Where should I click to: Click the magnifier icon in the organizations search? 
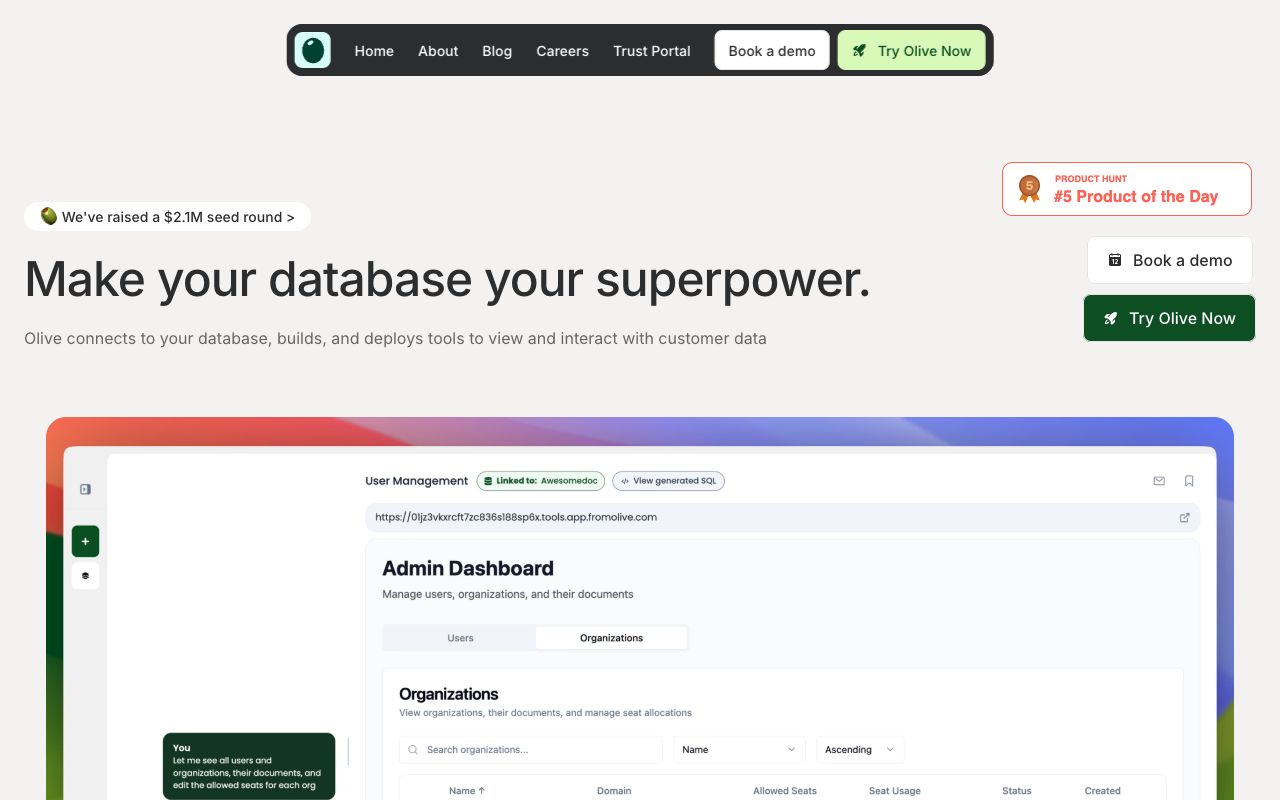click(x=412, y=749)
